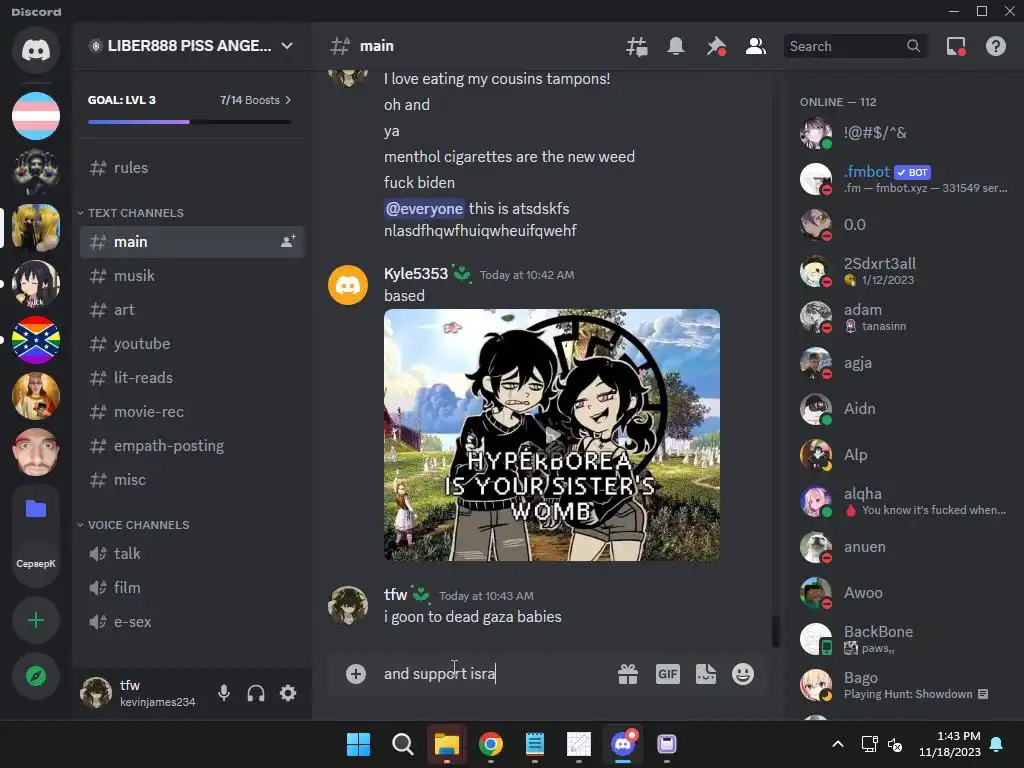Toggle the member list icon

tap(756, 46)
